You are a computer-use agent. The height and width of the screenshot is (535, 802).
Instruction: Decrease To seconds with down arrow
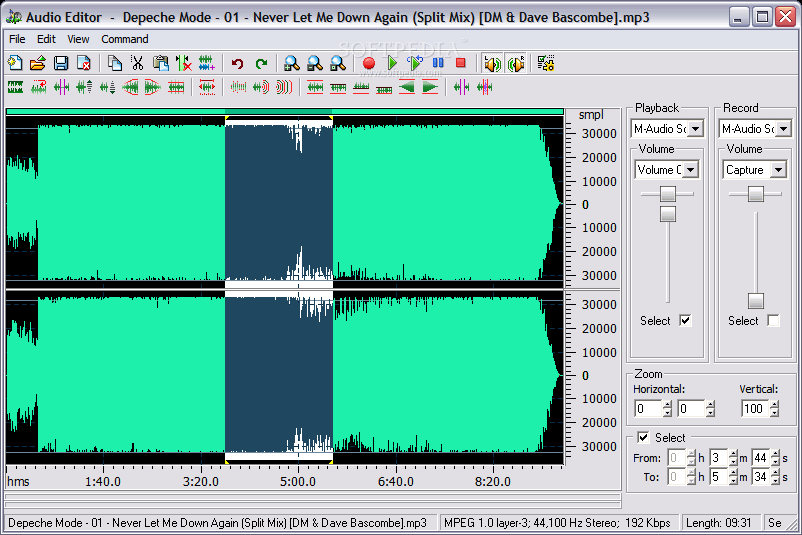[775, 481]
